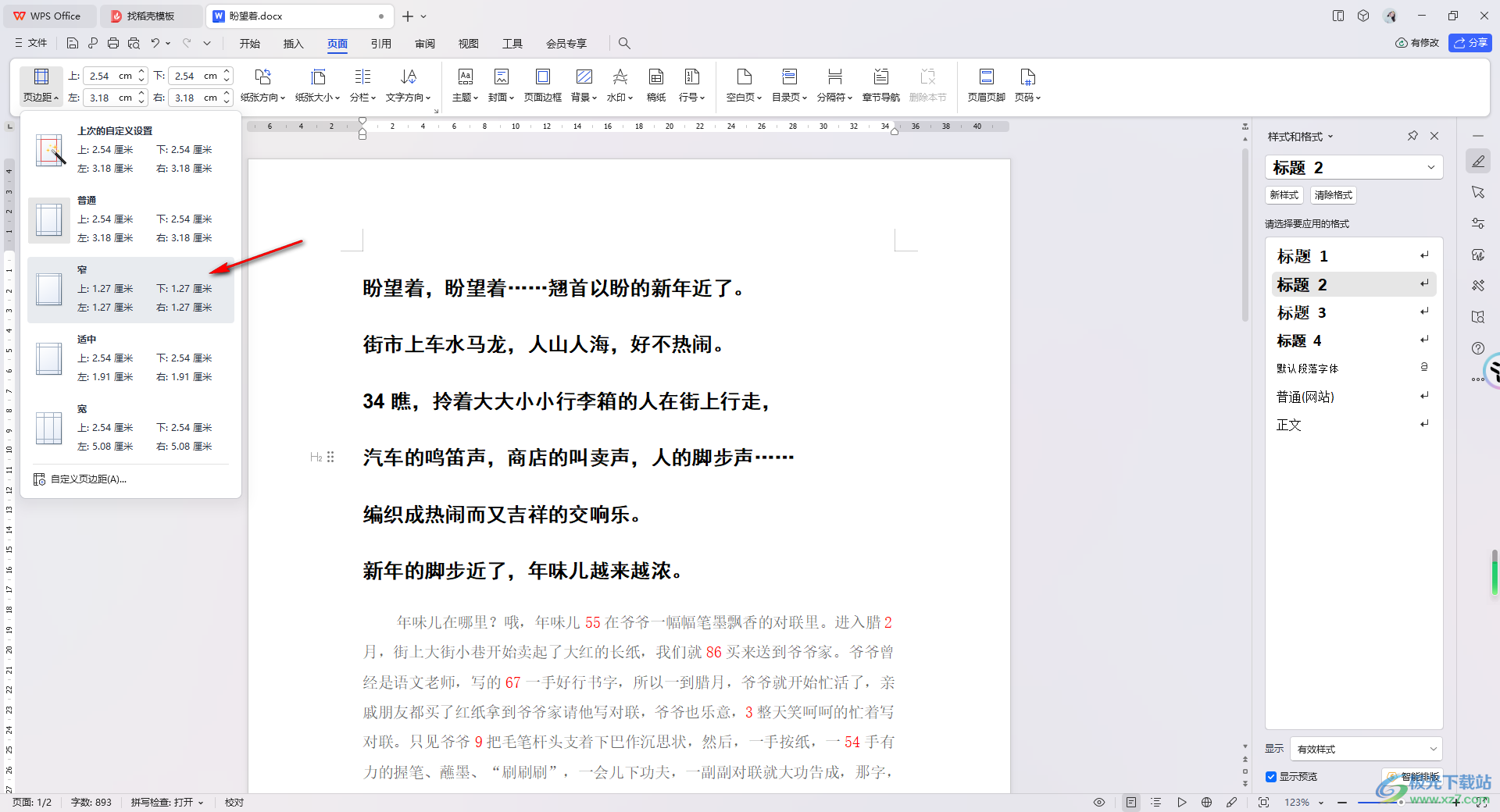The height and width of the screenshot is (812, 1500).
Task: Click the 清除格式 button
Action: 1334,195
